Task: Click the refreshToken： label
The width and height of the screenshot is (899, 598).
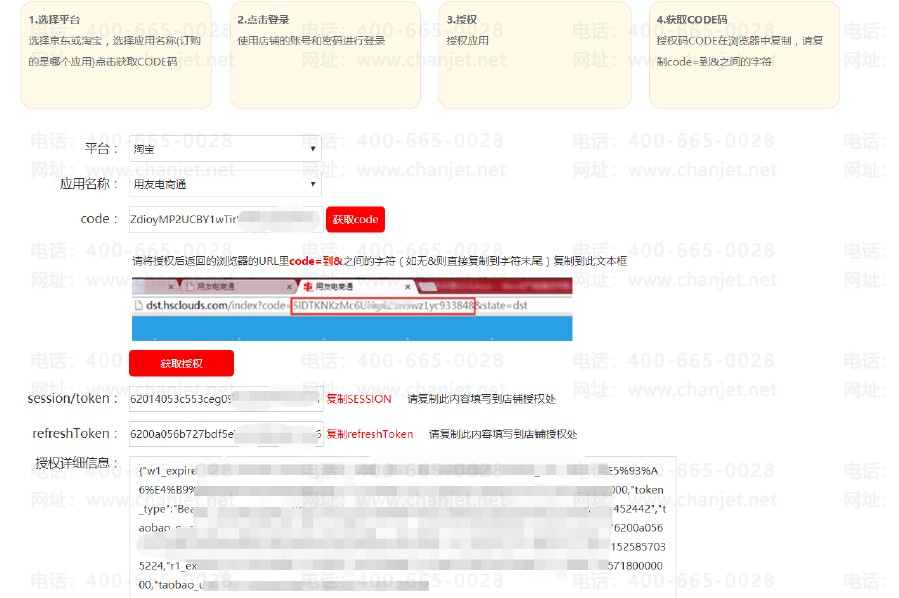Action: [x=75, y=433]
